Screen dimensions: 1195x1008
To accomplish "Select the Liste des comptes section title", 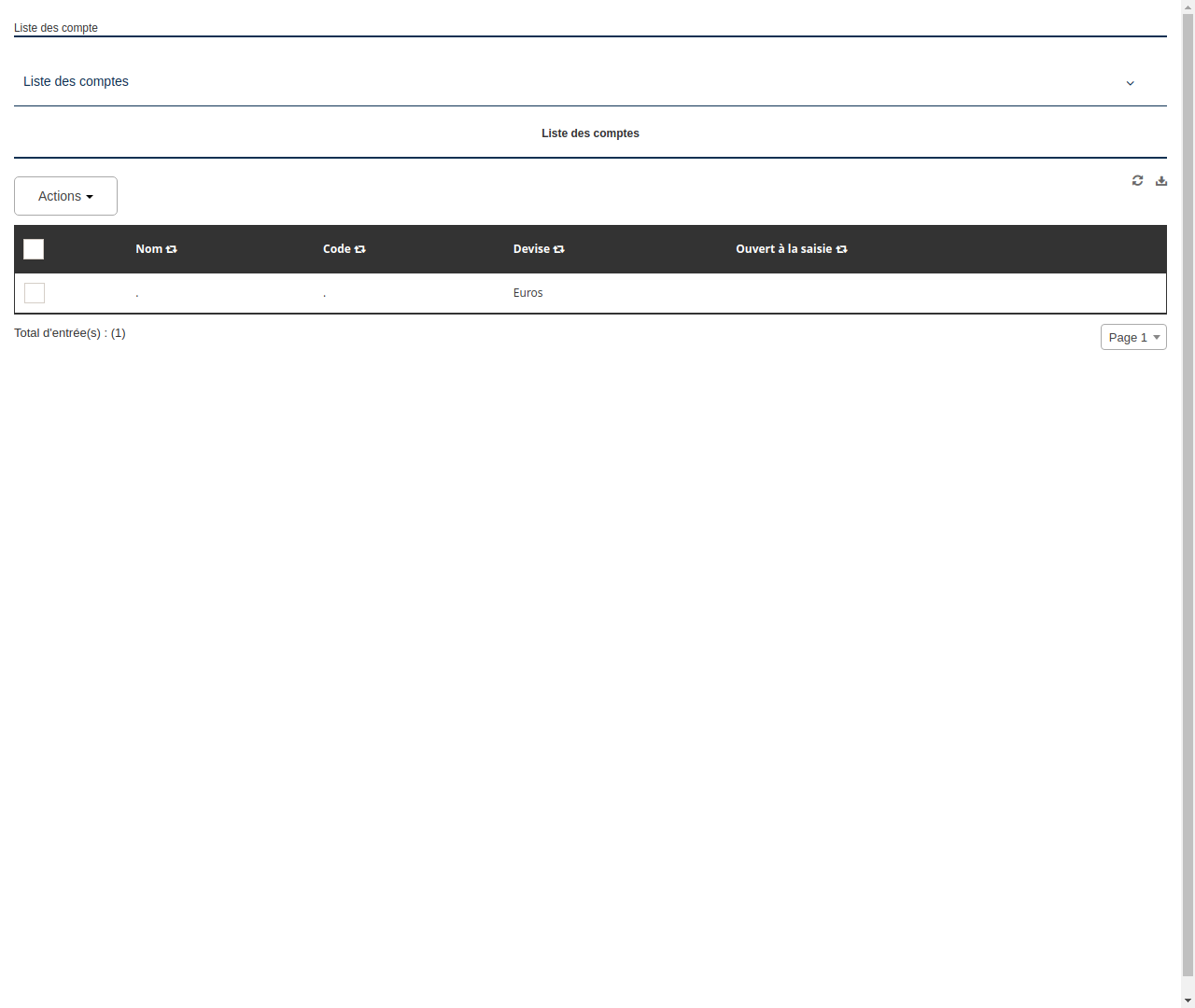I will (590, 133).
